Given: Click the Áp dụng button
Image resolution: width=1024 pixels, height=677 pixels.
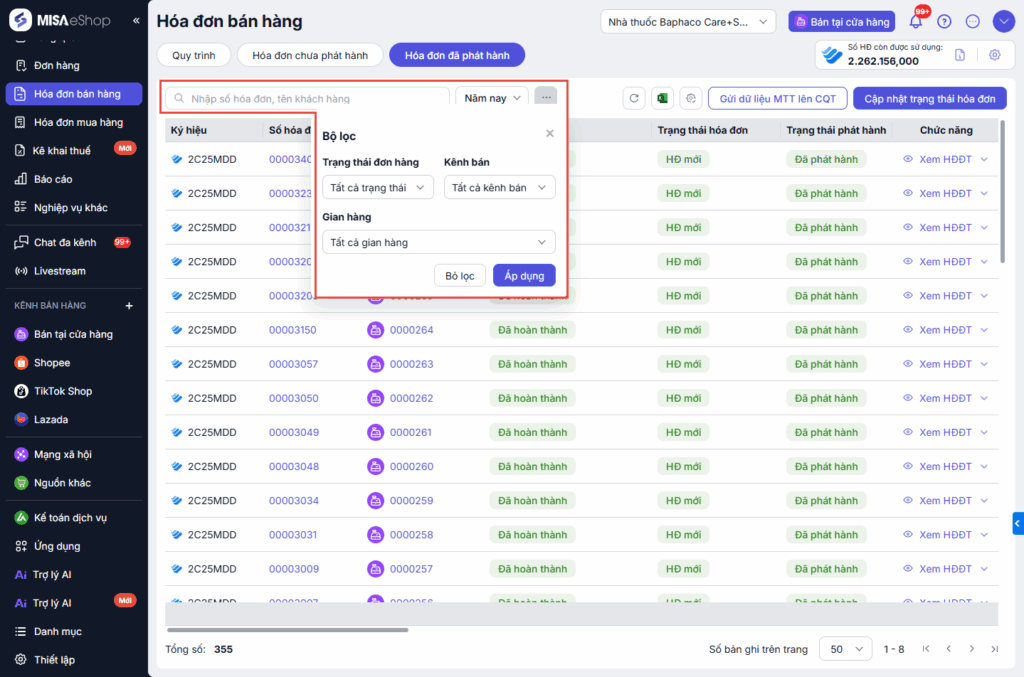Looking at the screenshot, I should tap(524, 275).
